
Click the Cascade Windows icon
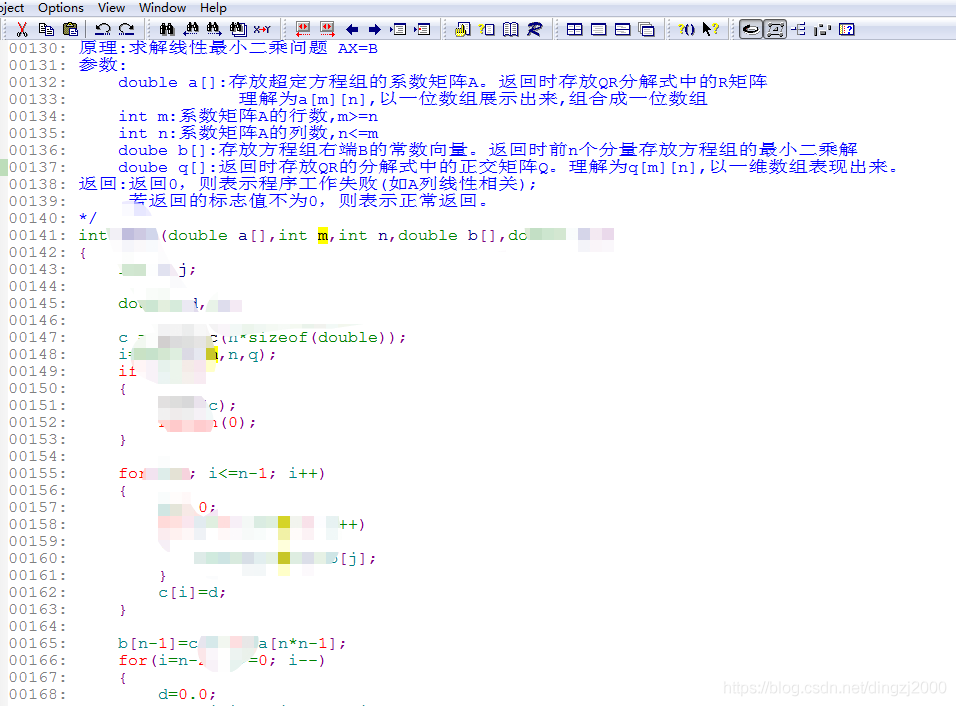click(x=646, y=29)
